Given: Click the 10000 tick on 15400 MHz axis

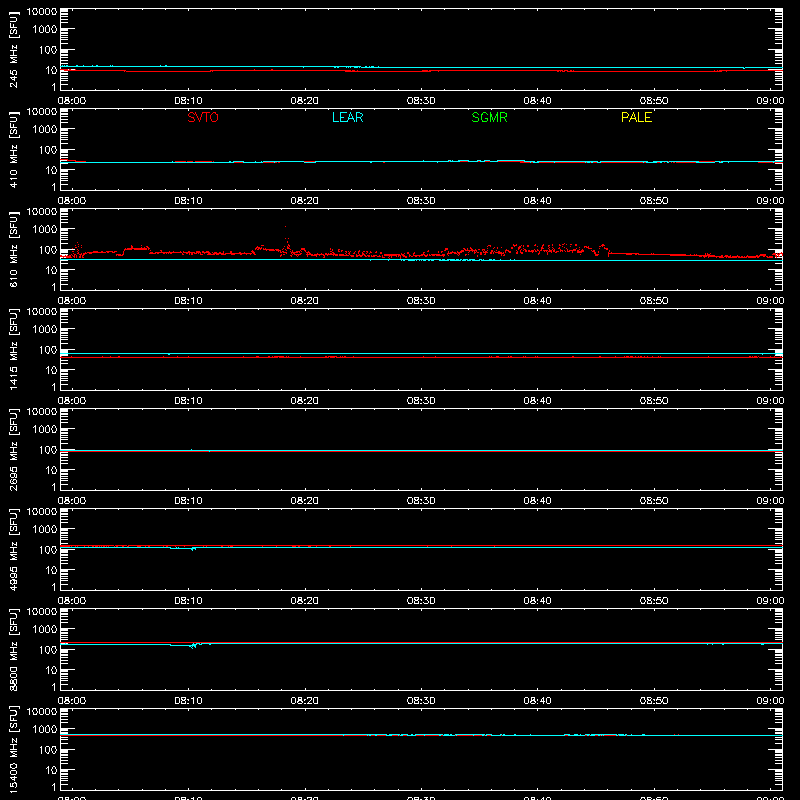Looking at the screenshot, I should pos(42,712).
